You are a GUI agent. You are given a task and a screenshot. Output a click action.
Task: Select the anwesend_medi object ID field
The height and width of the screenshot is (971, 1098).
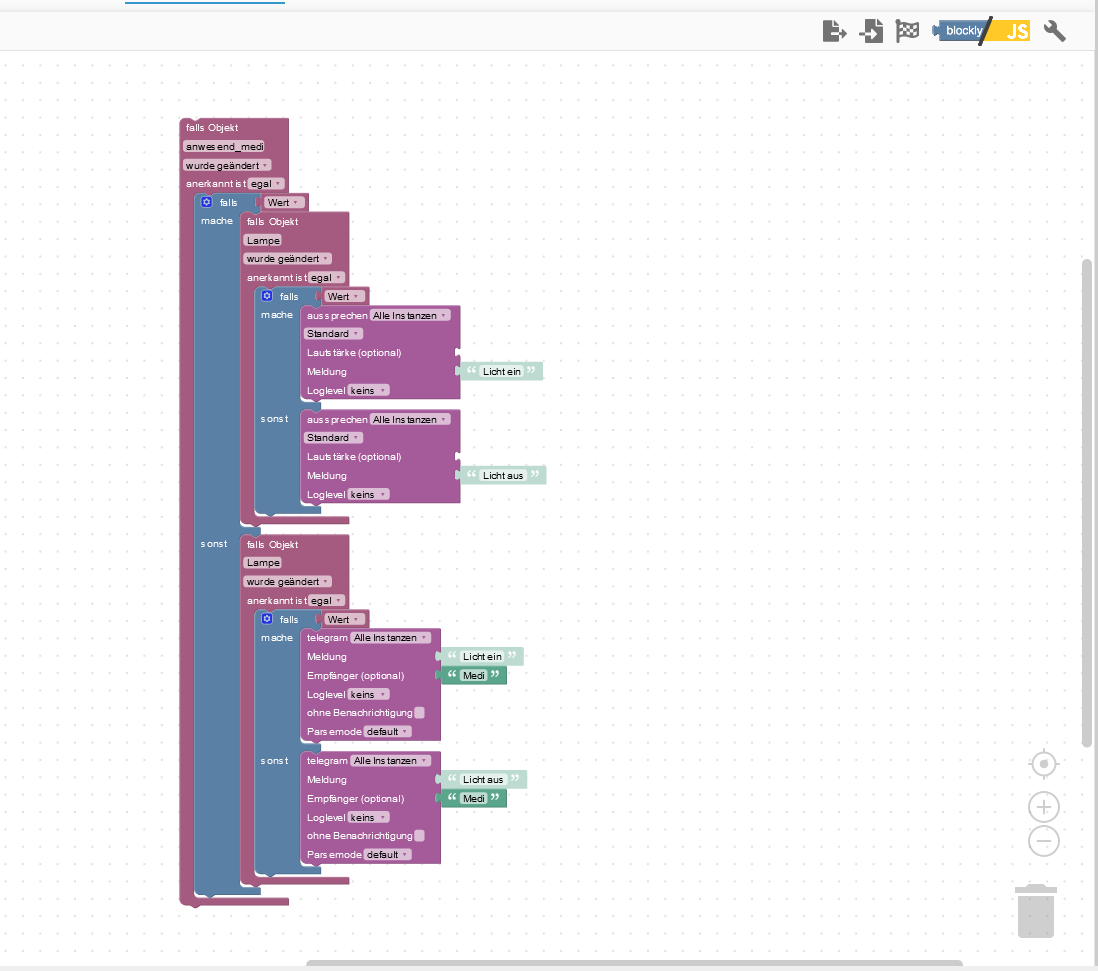(224, 147)
